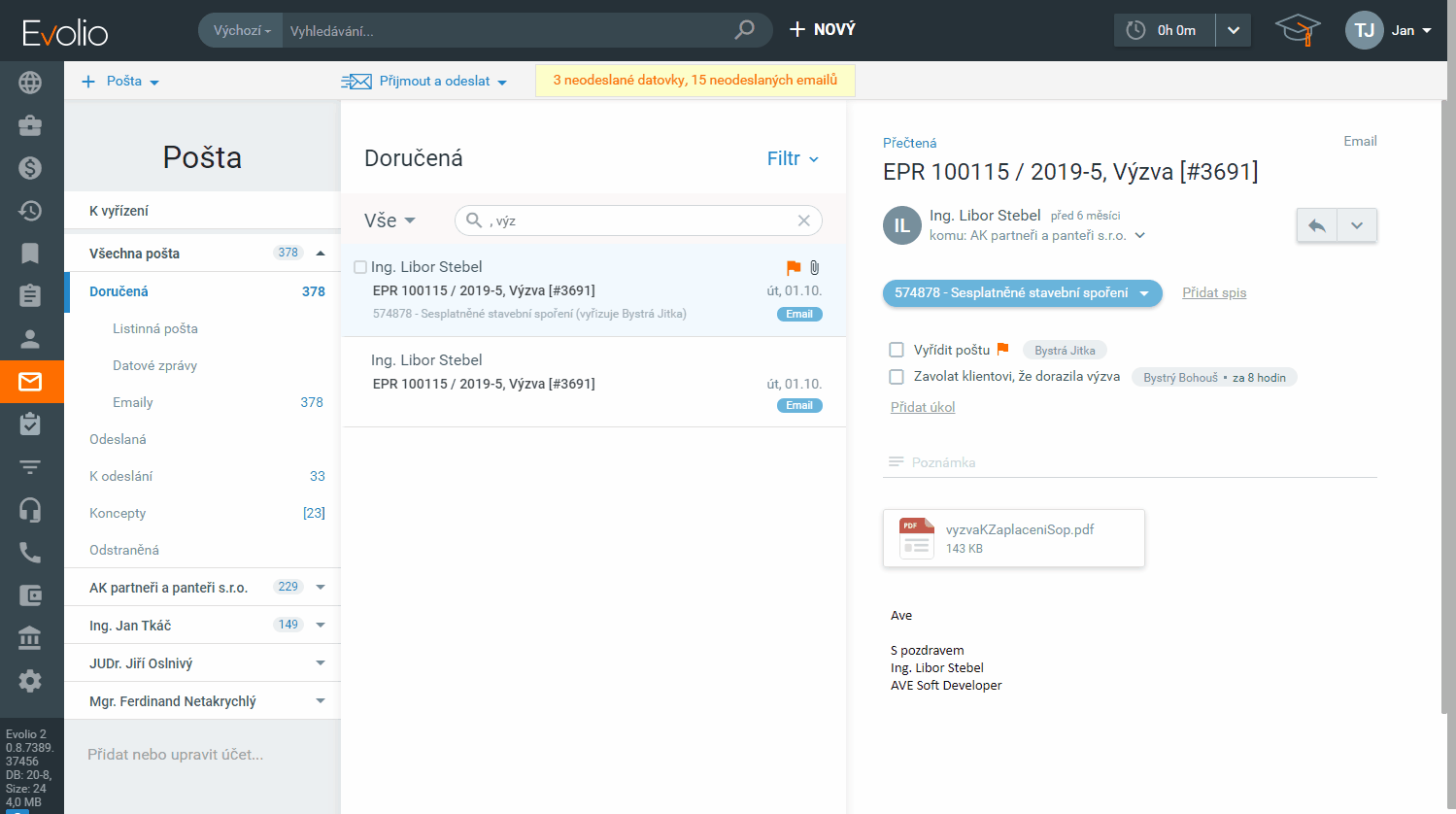Open the graduation cap help icon
The width and height of the screenshot is (1456, 814).
pyautogui.click(x=1297, y=30)
